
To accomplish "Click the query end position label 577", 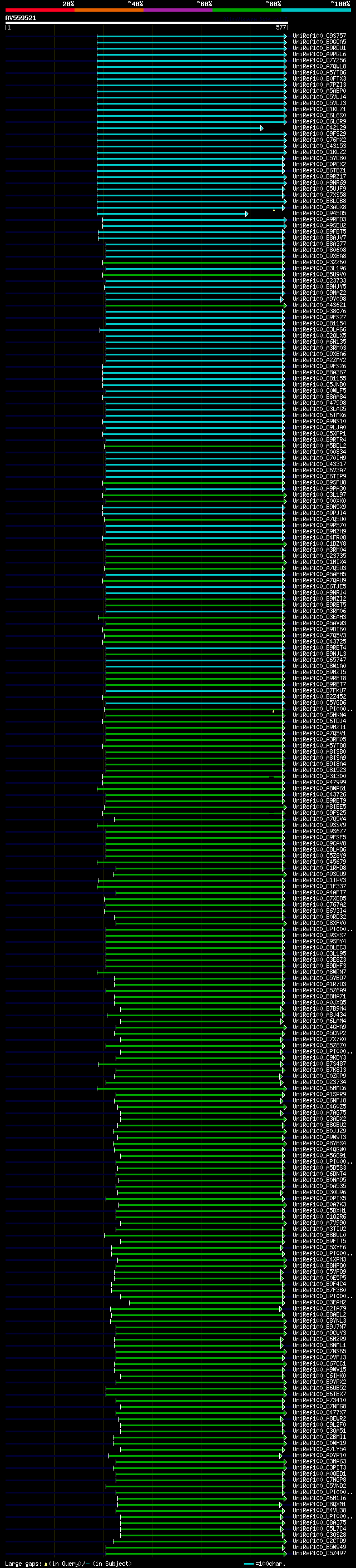I will [x=280, y=27].
